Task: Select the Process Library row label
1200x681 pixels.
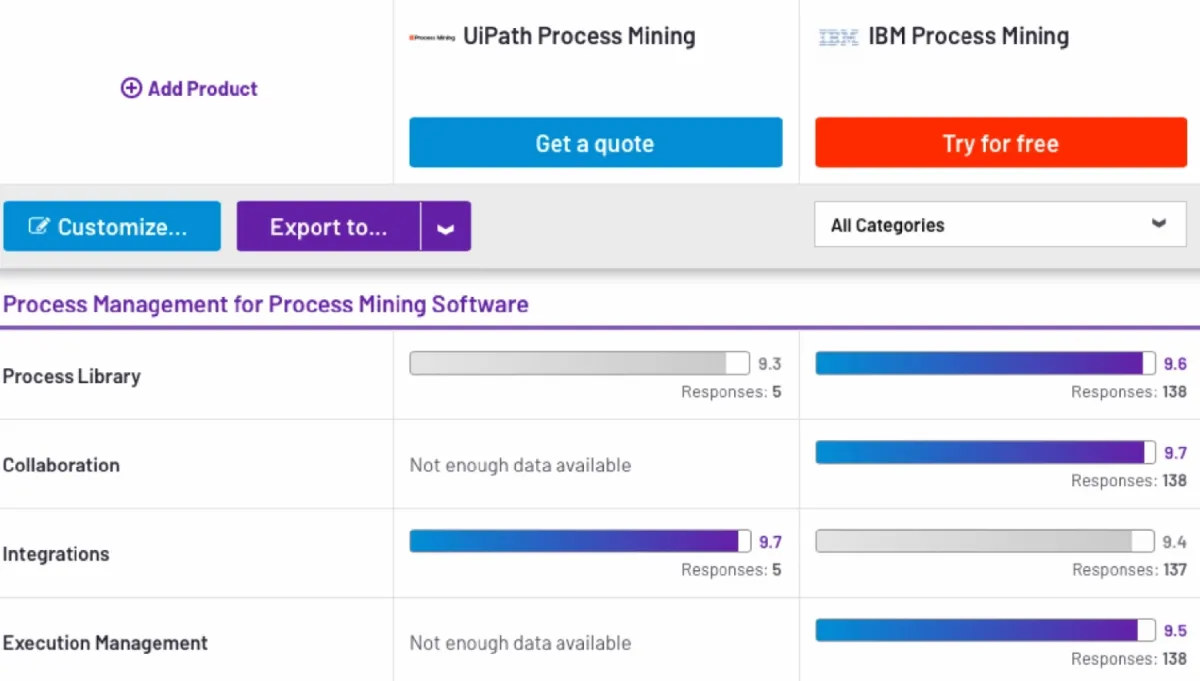Action: pyautogui.click(x=72, y=376)
